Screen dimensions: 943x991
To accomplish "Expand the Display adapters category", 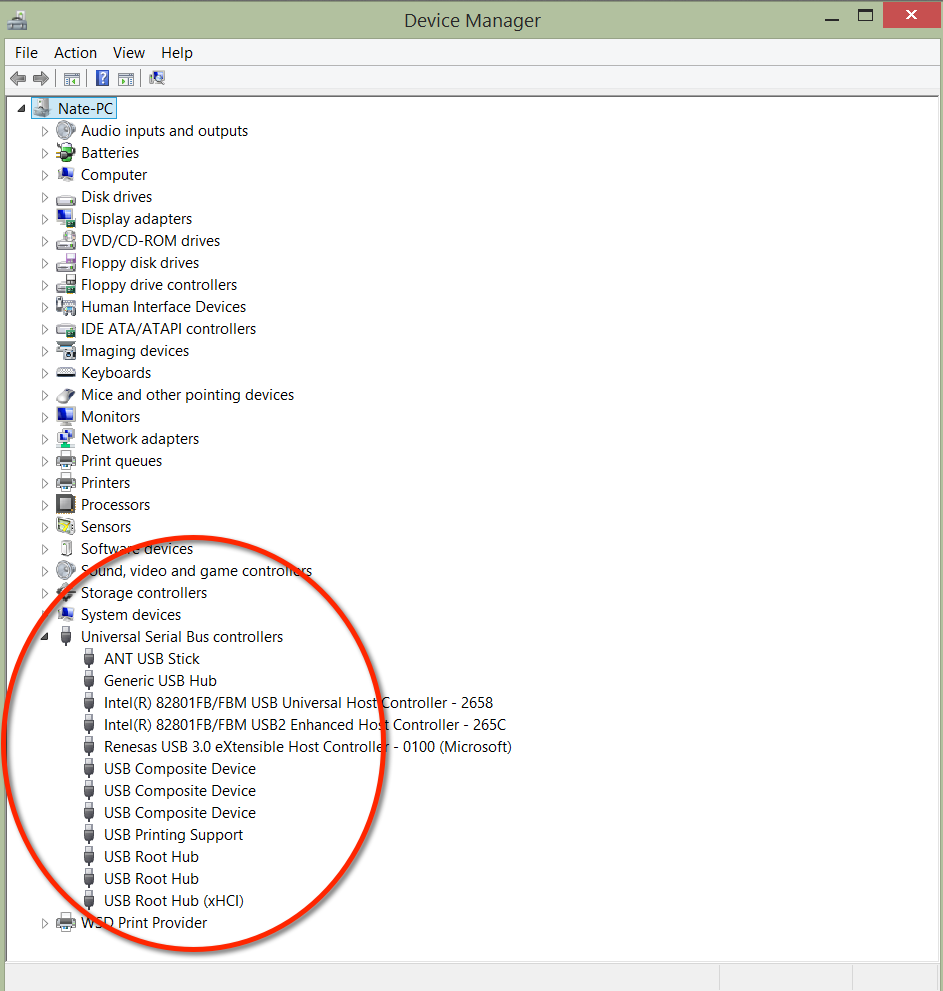I will [x=45, y=219].
